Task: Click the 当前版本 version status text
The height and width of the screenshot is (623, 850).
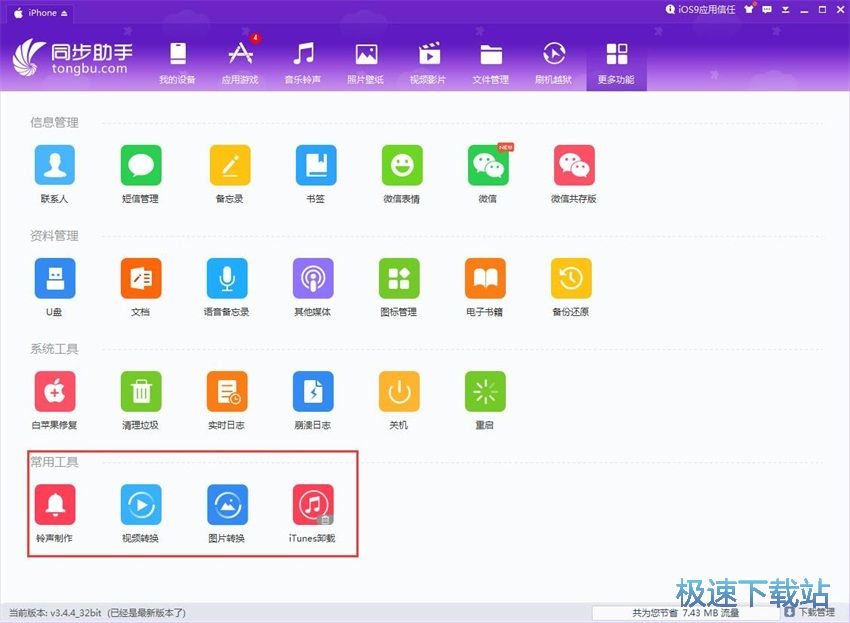Action: click(x=98, y=613)
